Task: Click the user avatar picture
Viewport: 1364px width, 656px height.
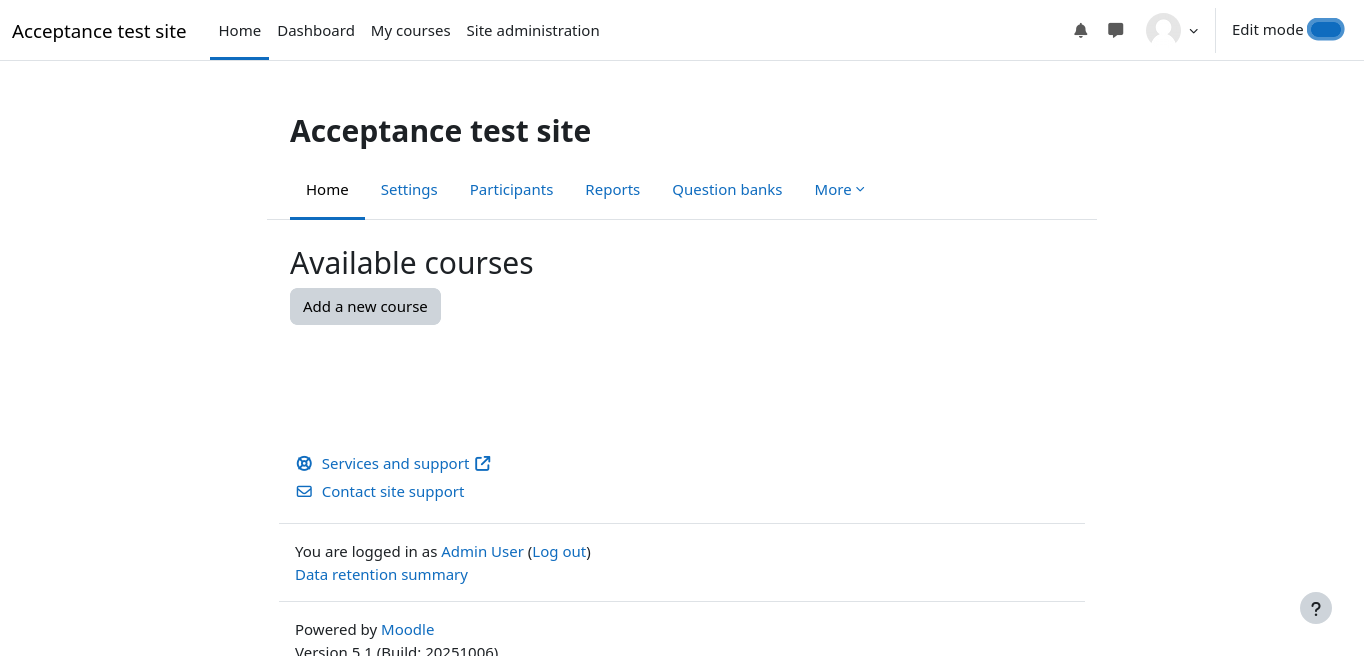Action: pyautogui.click(x=1163, y=30)
